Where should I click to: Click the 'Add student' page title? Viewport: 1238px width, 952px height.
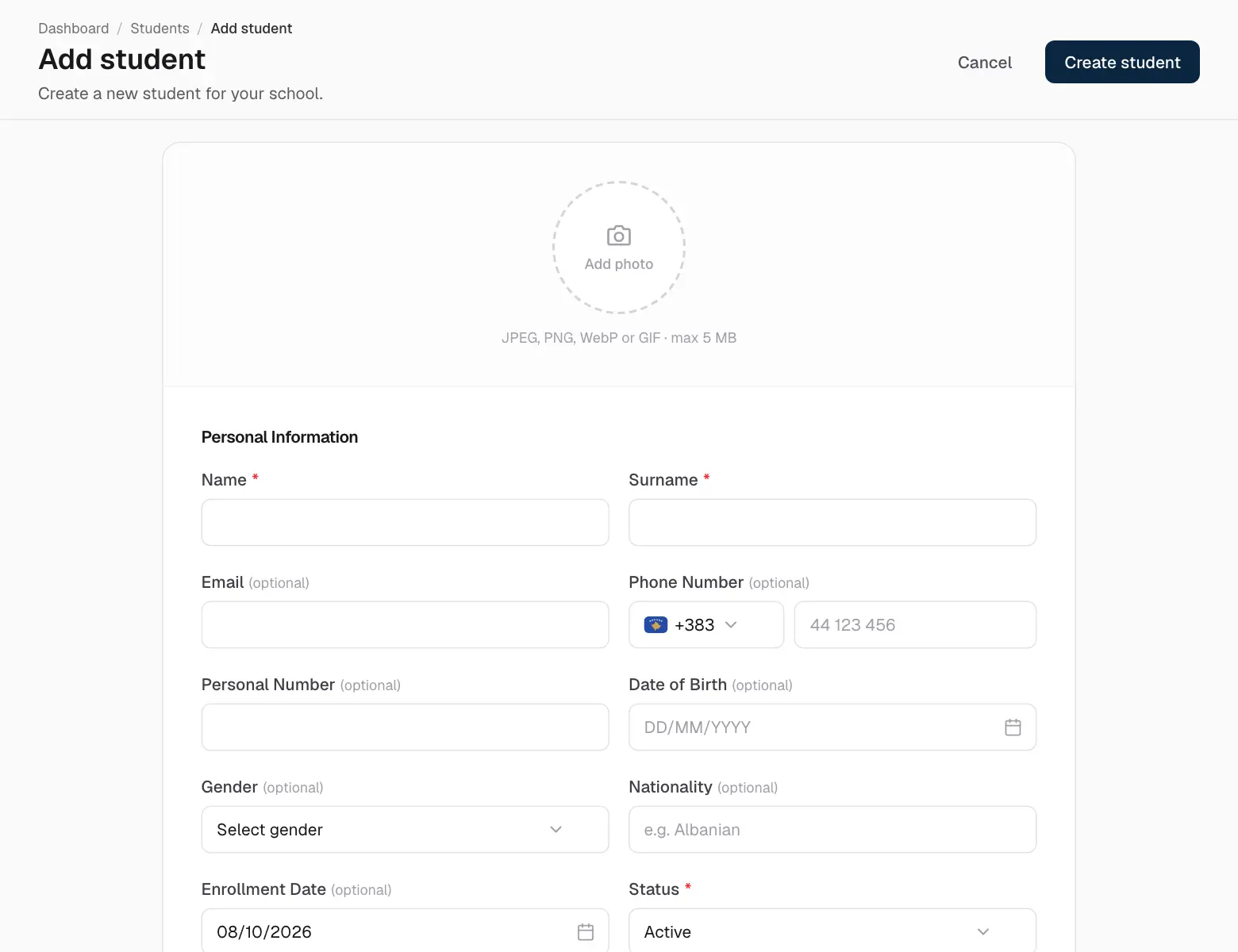pos(122,59)
